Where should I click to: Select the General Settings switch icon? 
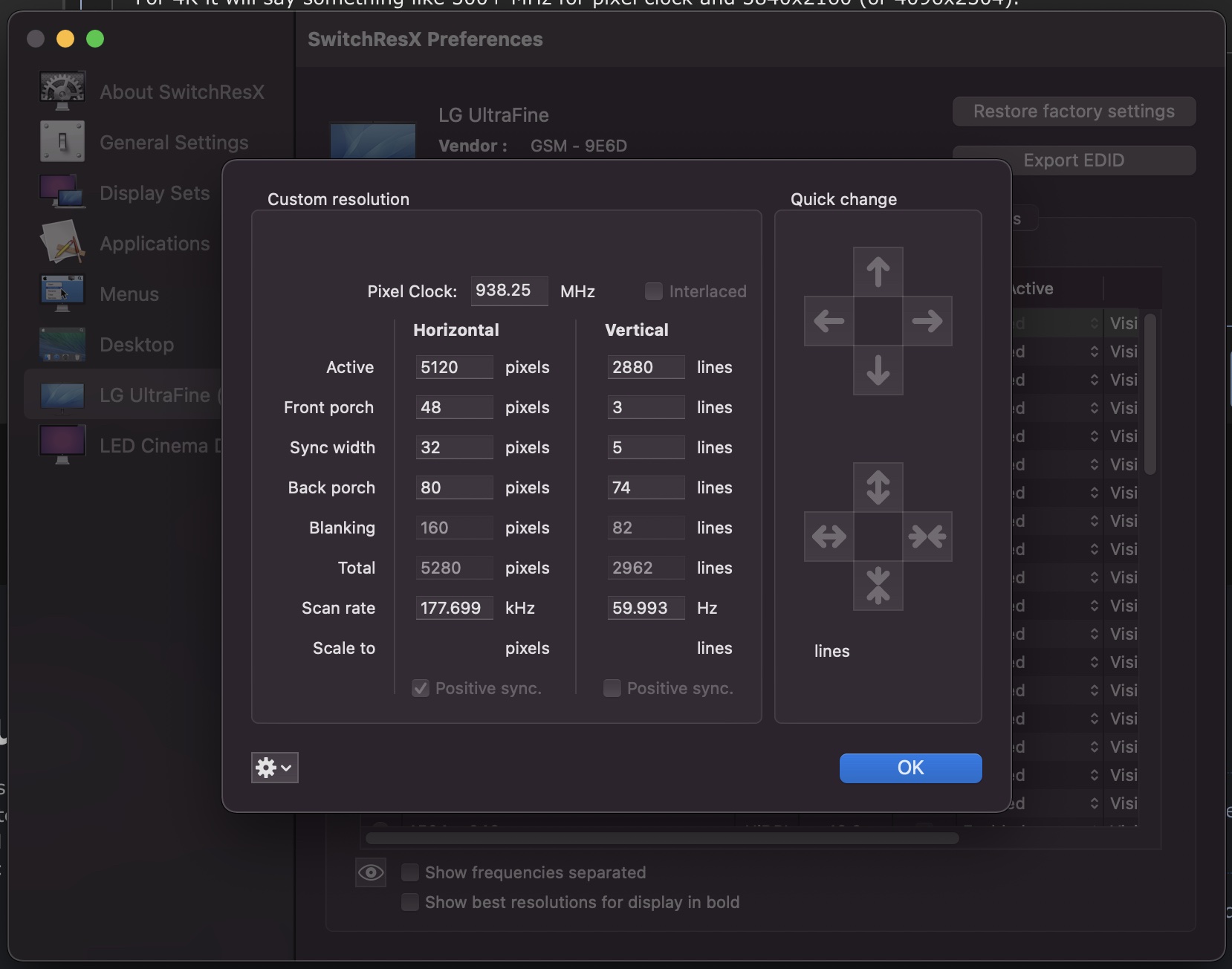62,142
